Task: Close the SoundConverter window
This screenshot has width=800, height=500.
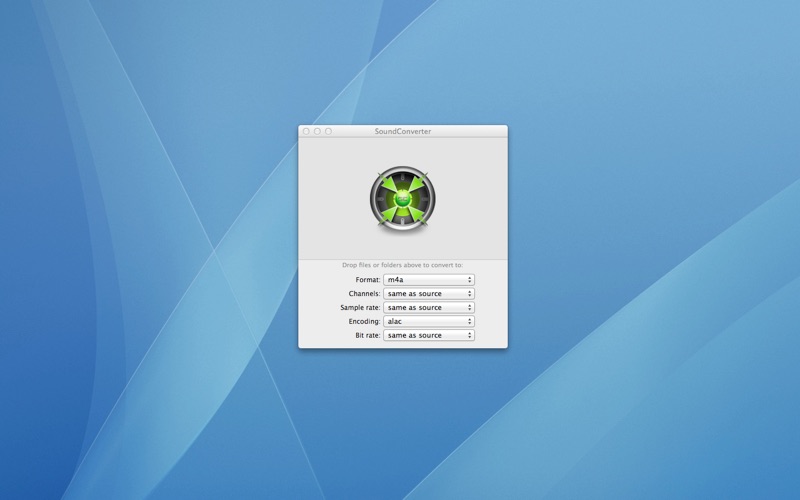Action: click(x=306, y=131)
